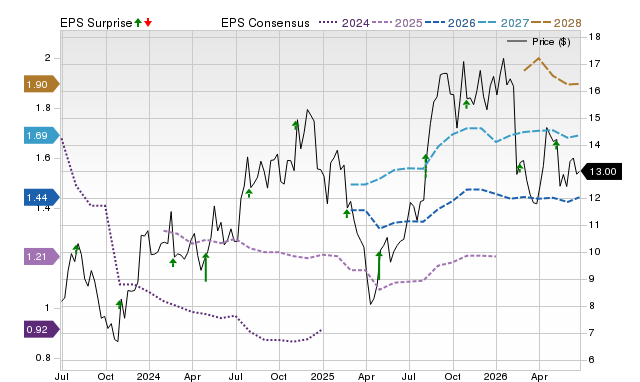This screenshot has width=640, height=382.
Task: Toggle the Price ($) legend entry
Action: click(x=539, y=42)
